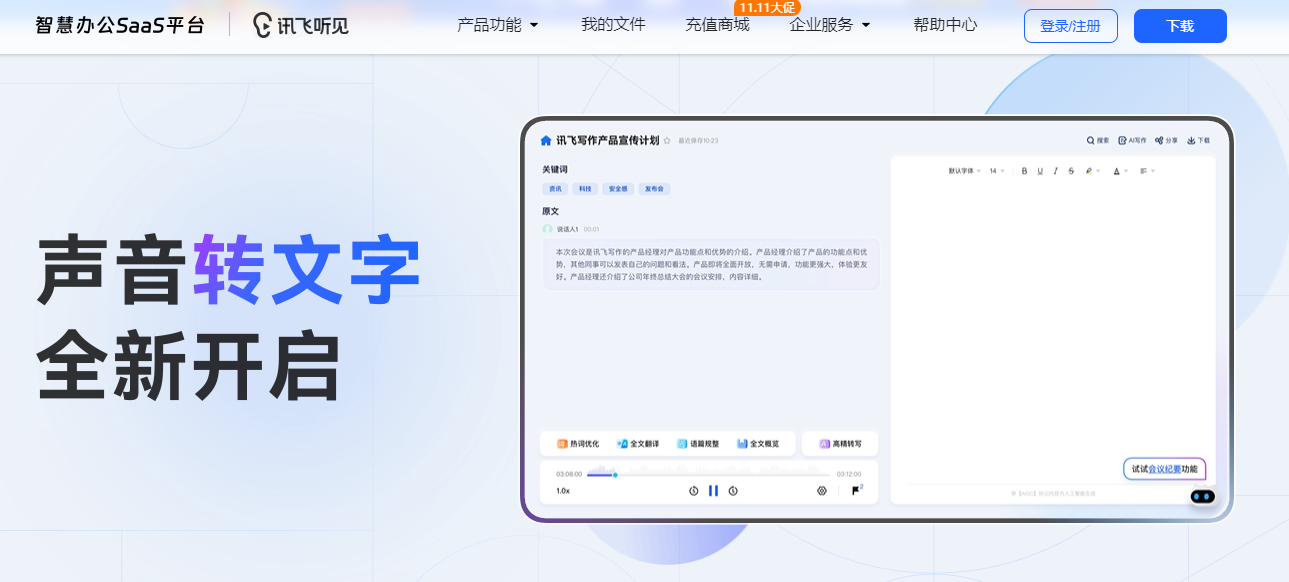
Task: Open the player settings hexagon icon
Action: [822, 491]
